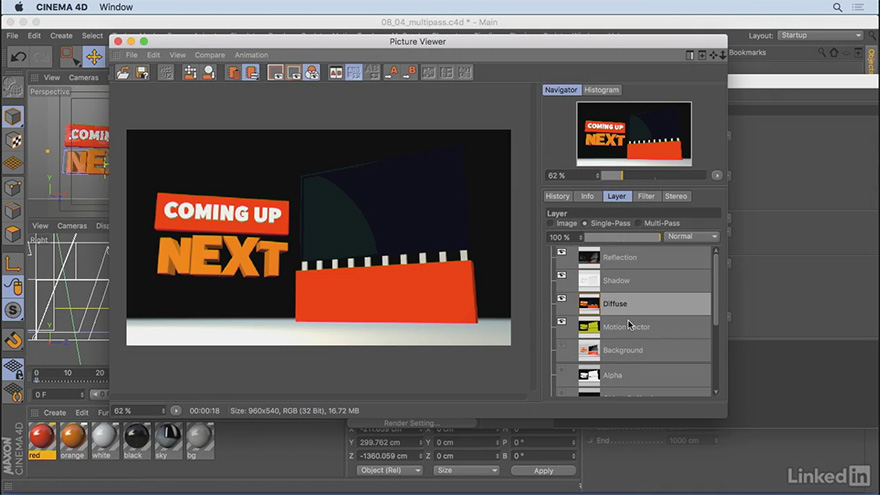Open the Object (Rel) dropdown
Viewport: 880px width, 495px height.
point(389,470)
